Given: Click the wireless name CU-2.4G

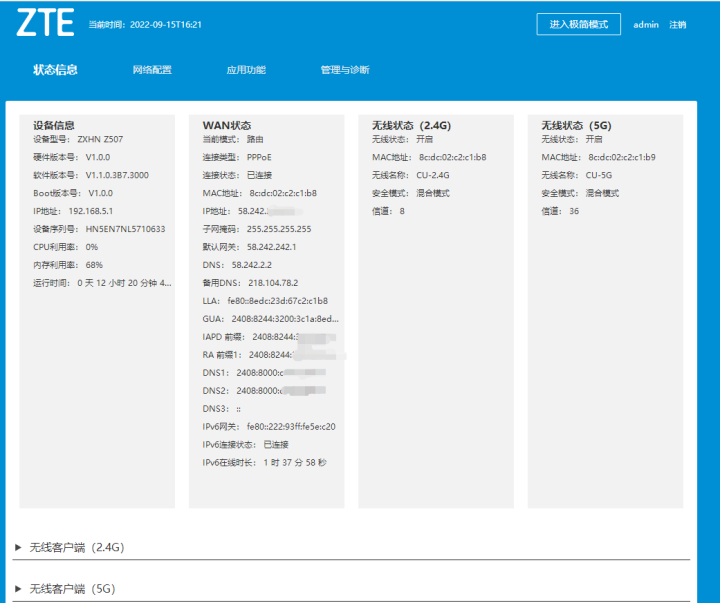Looking at the screenshot, I should [433, 175].
